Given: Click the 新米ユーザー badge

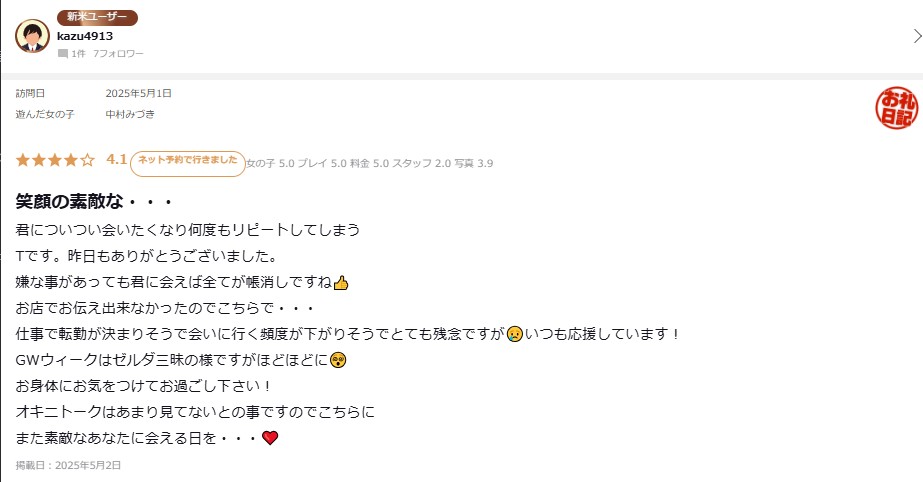Looking at the screenshot, I should click(x=97, y=17).
